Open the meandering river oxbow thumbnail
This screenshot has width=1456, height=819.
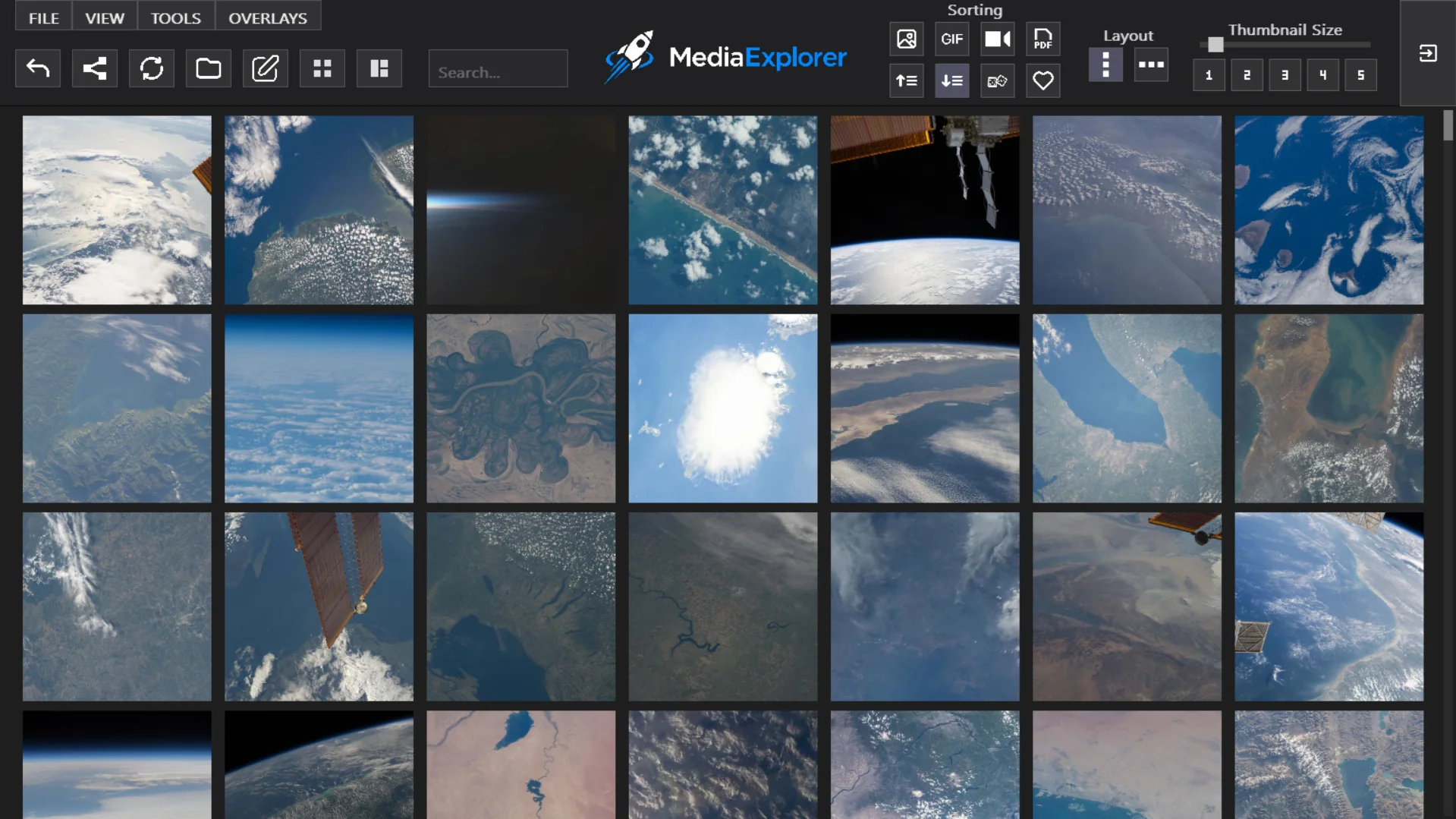click(520, 408)
